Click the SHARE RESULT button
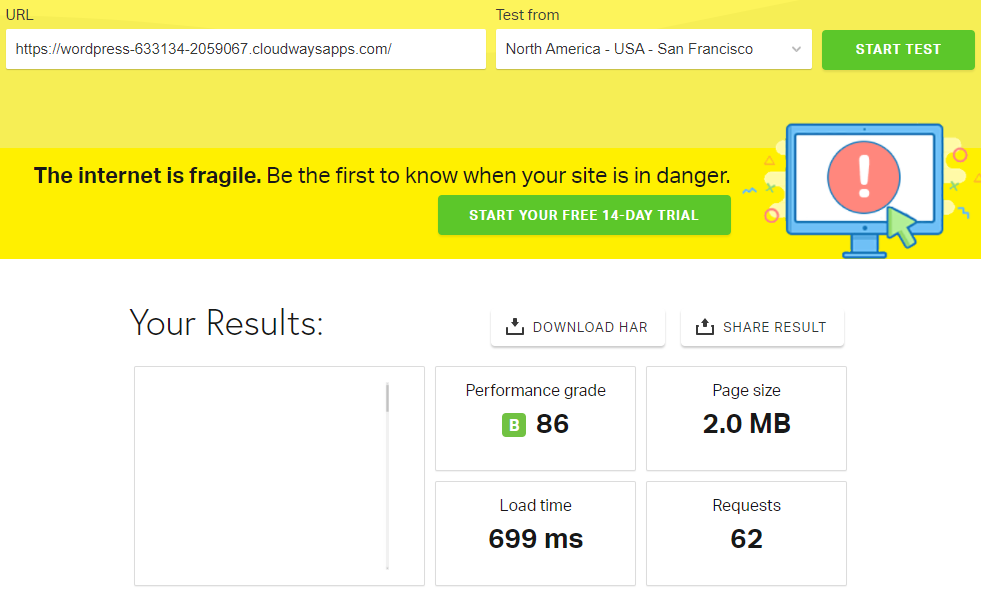The height and width of the screenshot is (593, 981). (x=762, y=326)
